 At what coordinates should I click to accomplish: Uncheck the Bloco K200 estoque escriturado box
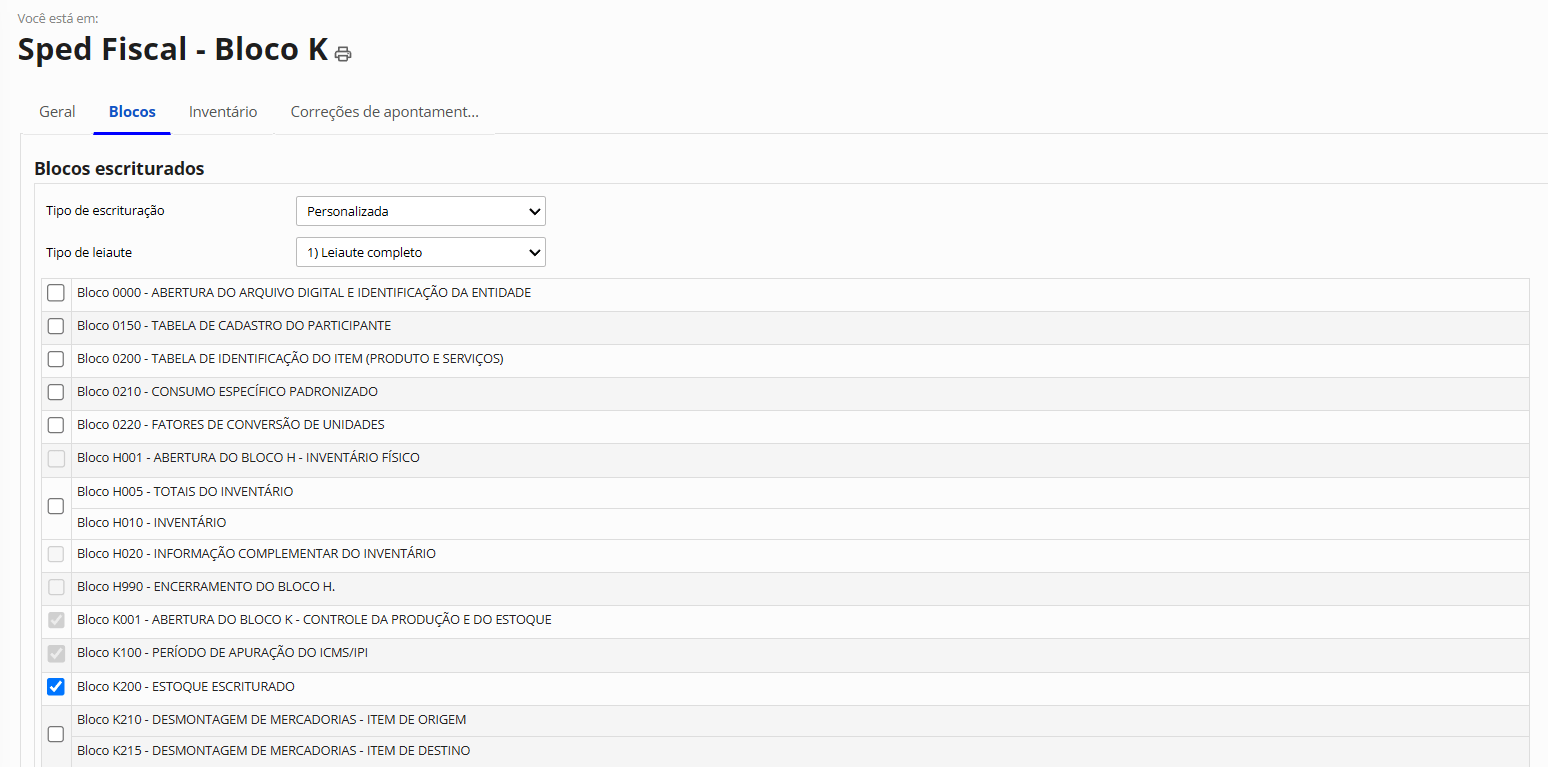56,687
